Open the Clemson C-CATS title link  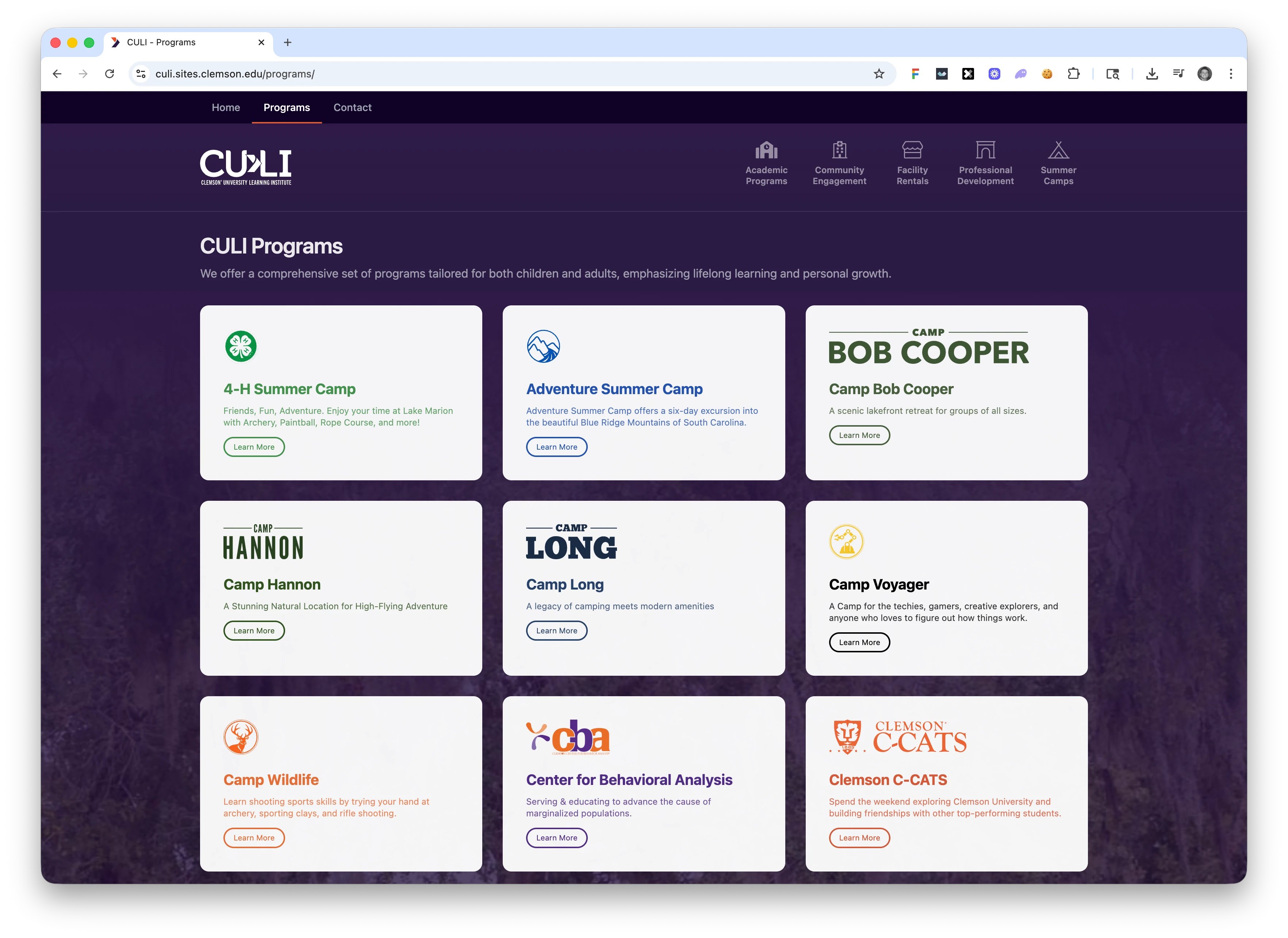(888, 779)
